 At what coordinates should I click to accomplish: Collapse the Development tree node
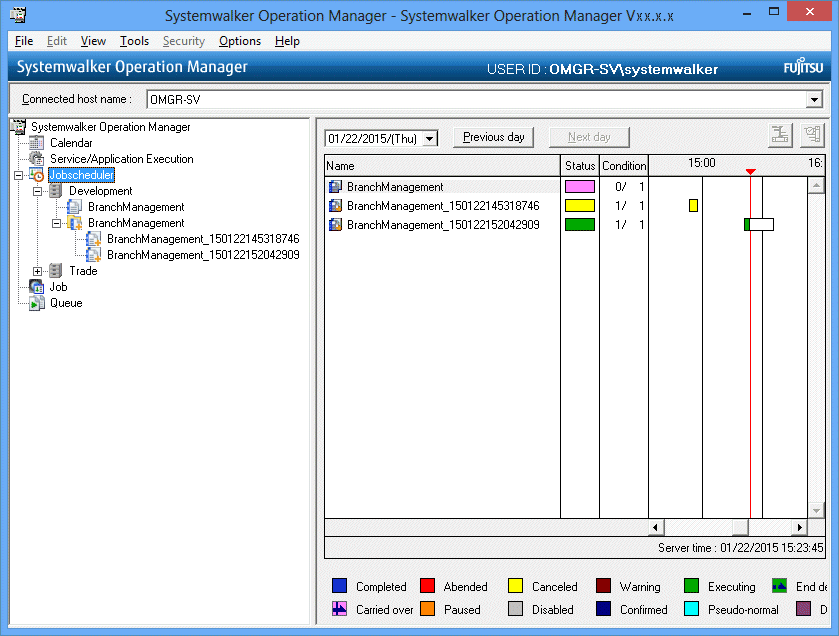coord(38,191)
